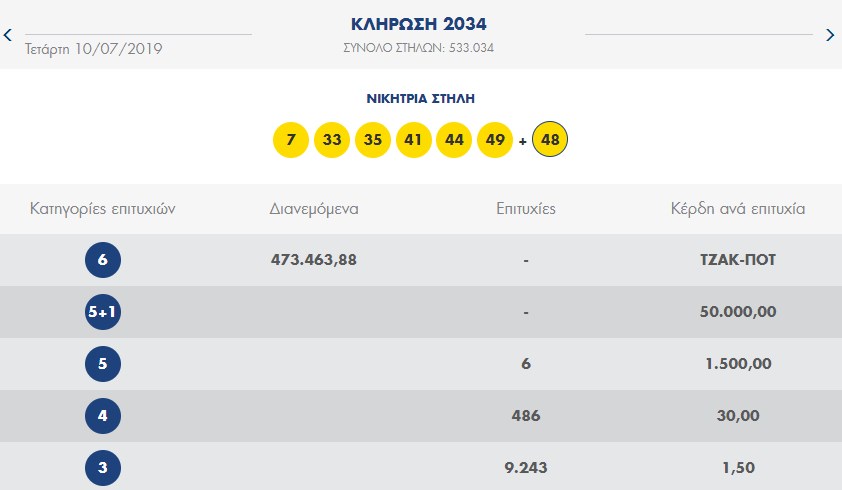Select yellow ball number 35
This screenshot has width=842, height=490.
point(373,140)
